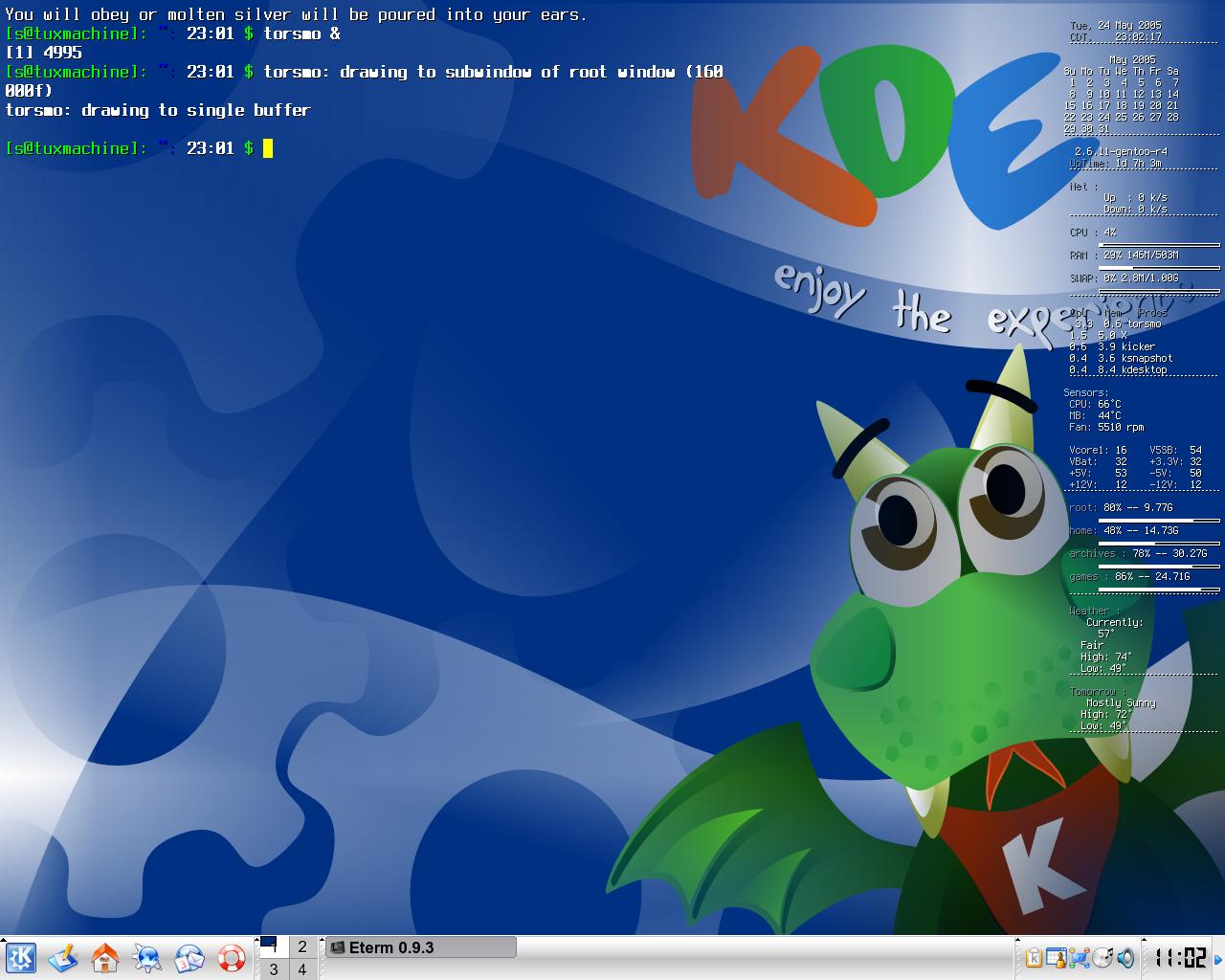Open the CD music player tray icon
The width and height of the screenshot is (1225, 980).
tap(1102, 958)
